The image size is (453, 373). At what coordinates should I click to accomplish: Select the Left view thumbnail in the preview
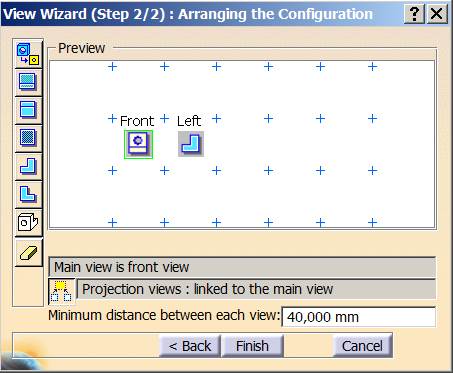click(x=191, y=144)
